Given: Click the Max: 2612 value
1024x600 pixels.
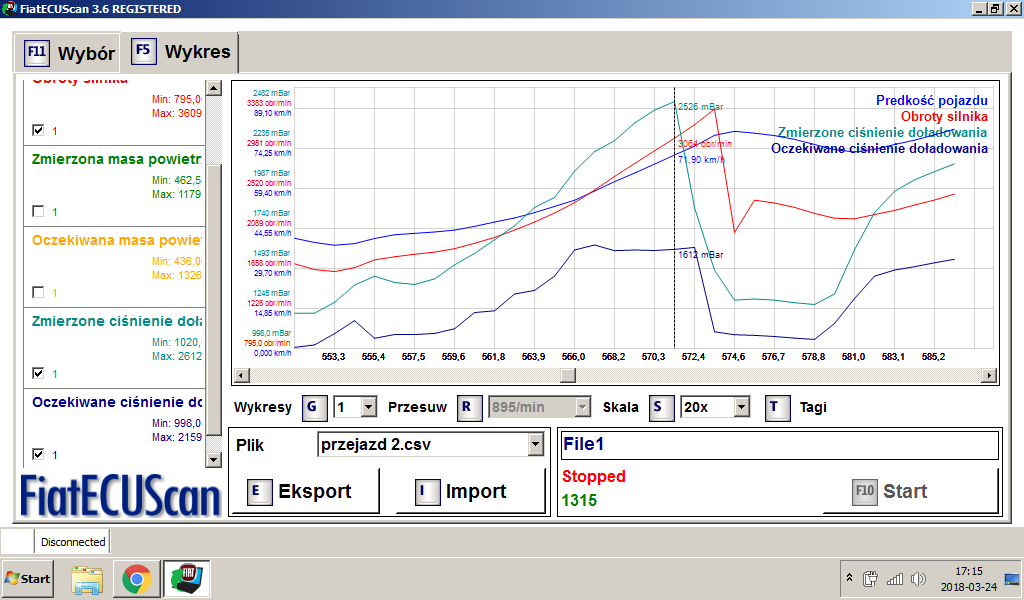Looking at the screenshot, I should [176, 356].
